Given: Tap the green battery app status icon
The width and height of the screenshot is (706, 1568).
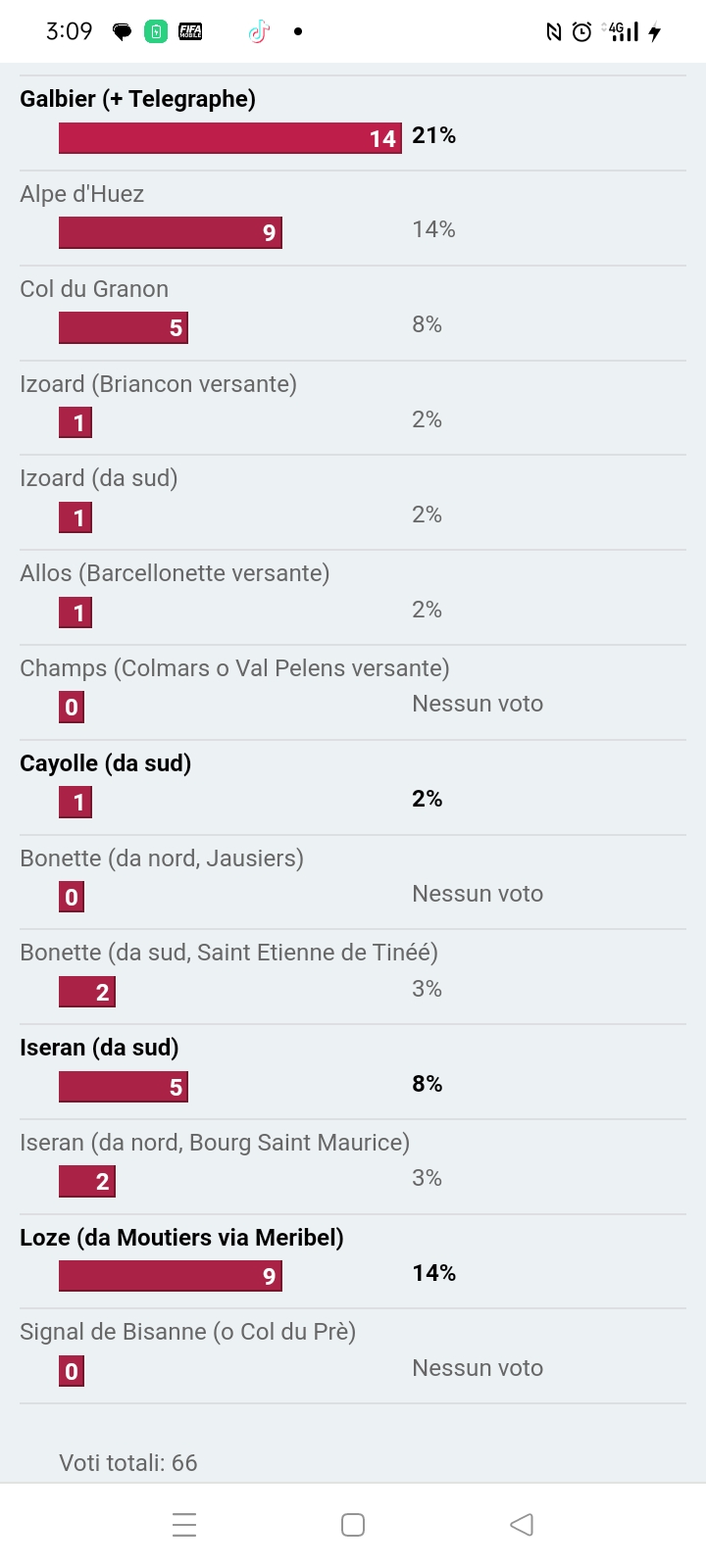Looking at the screenshot, I should pyautogui.click(x=156, y=32).
